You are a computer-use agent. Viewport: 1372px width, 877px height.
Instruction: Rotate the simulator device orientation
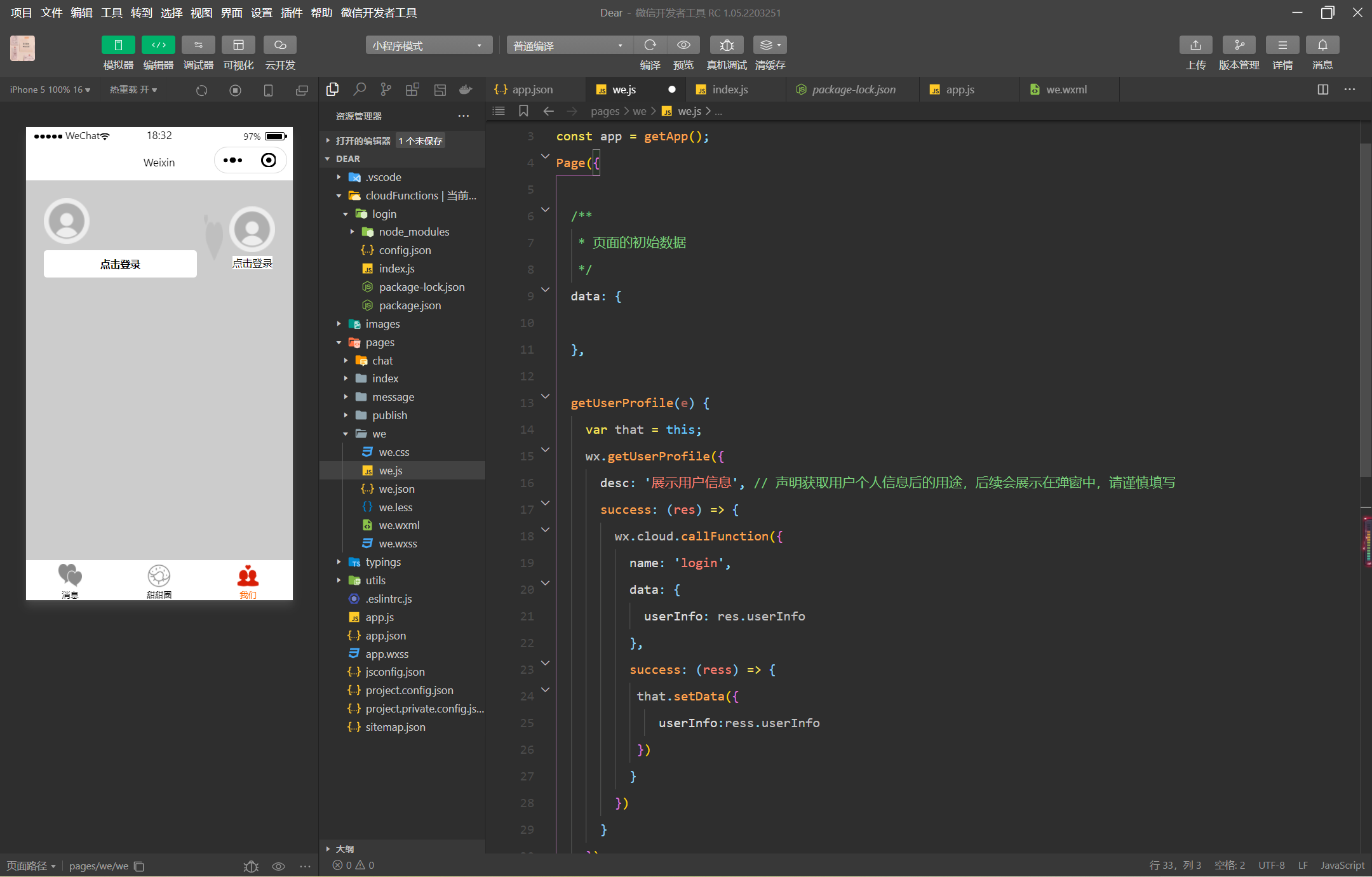(268, 90)
